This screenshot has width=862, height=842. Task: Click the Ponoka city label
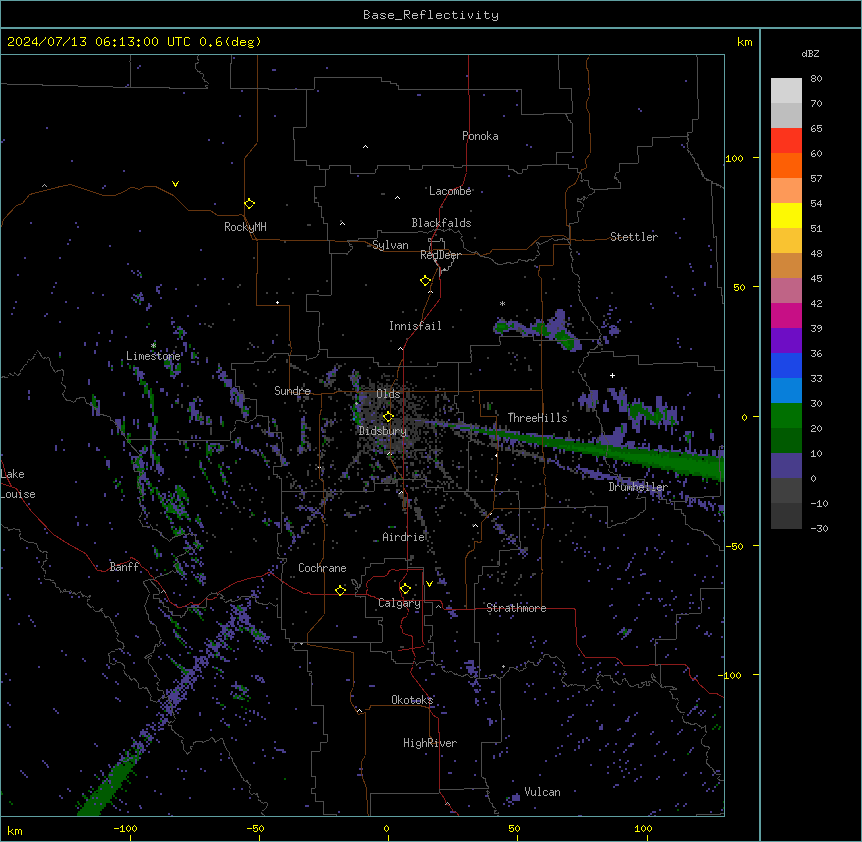pos(480,136)
